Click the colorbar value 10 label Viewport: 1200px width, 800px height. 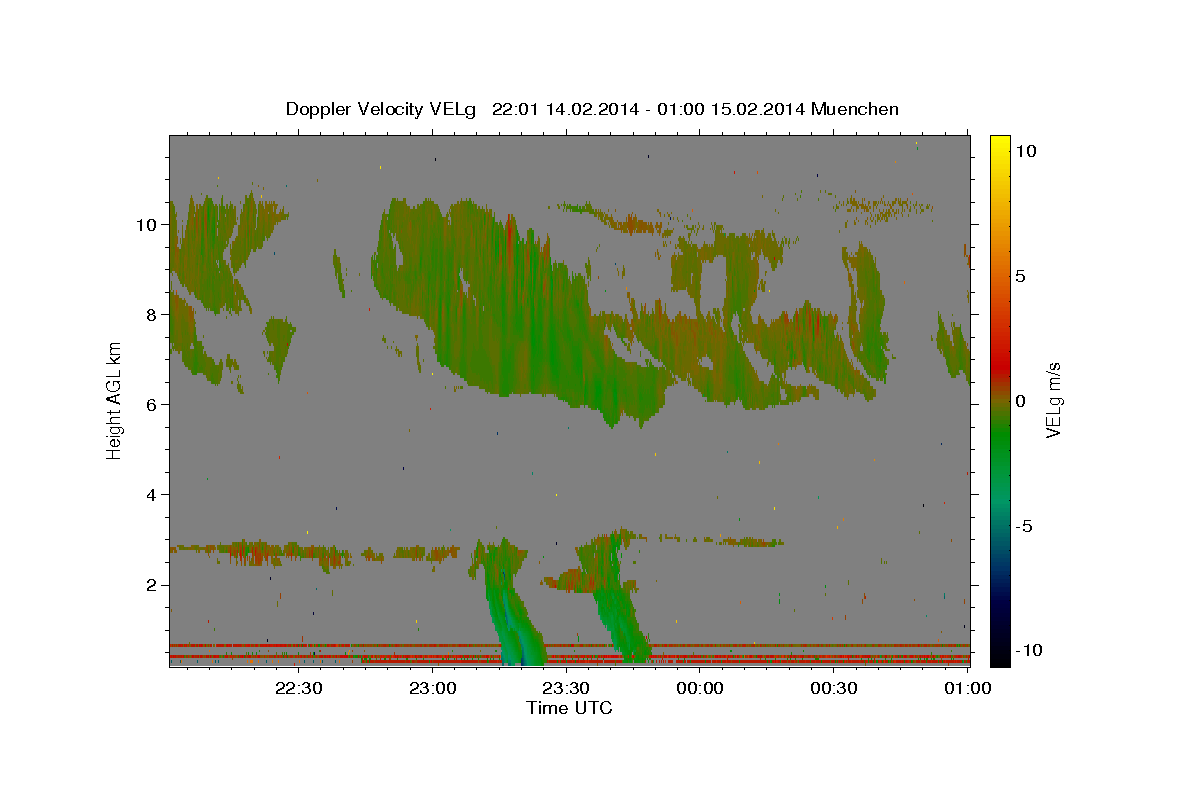pyautogui.click(x=1026, y=151)
